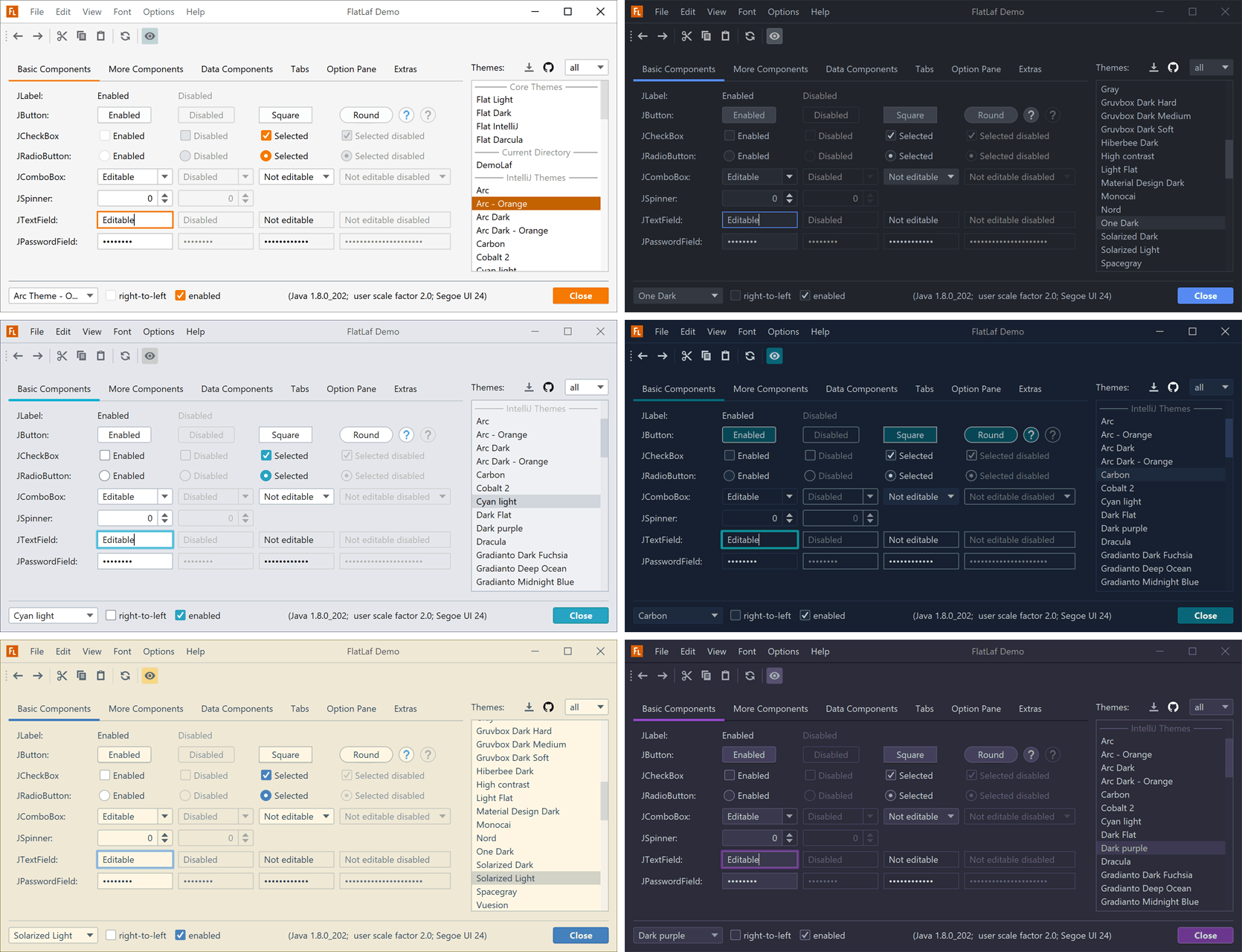Click the cut scissors icon in the toolbar
Image resolution: width=1242 pixels, height=952 pixels.
pyautogui.click(x=62, y=36)
